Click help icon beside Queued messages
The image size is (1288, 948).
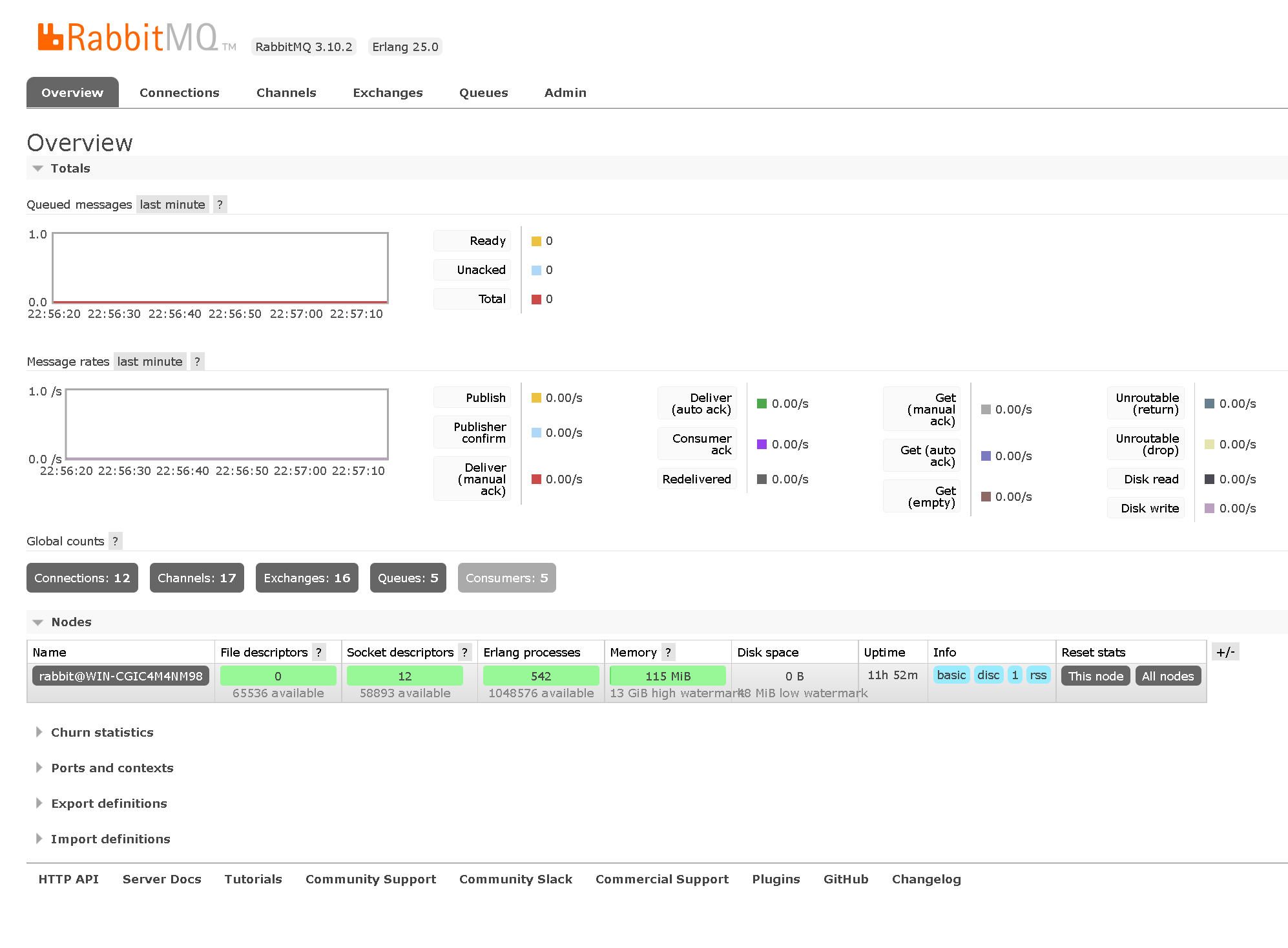click(220, 205)
